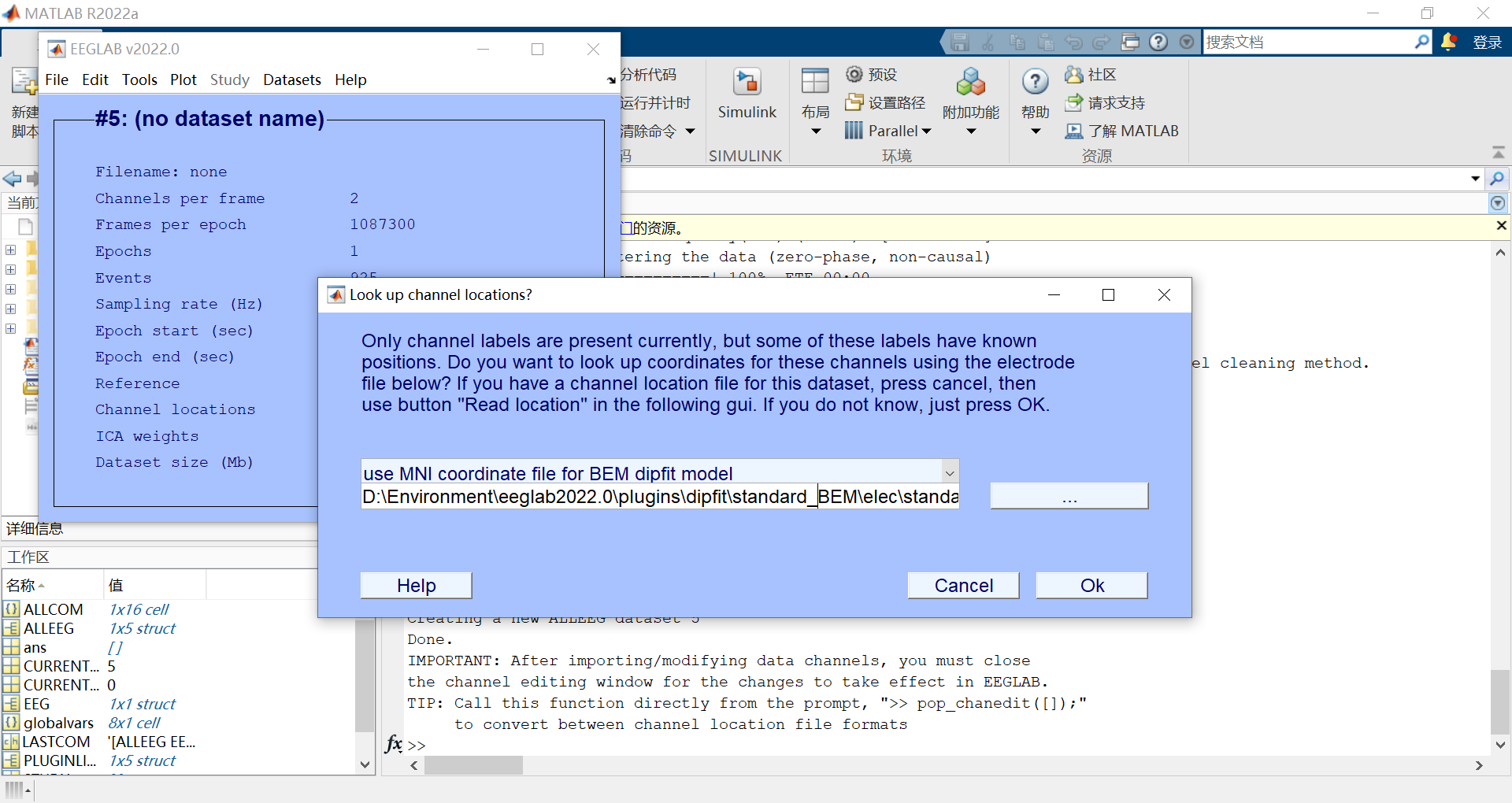This screenshot has width=1512, height=803.
Task: Open the EEGLAB File menu
Action: coord(57,80)
